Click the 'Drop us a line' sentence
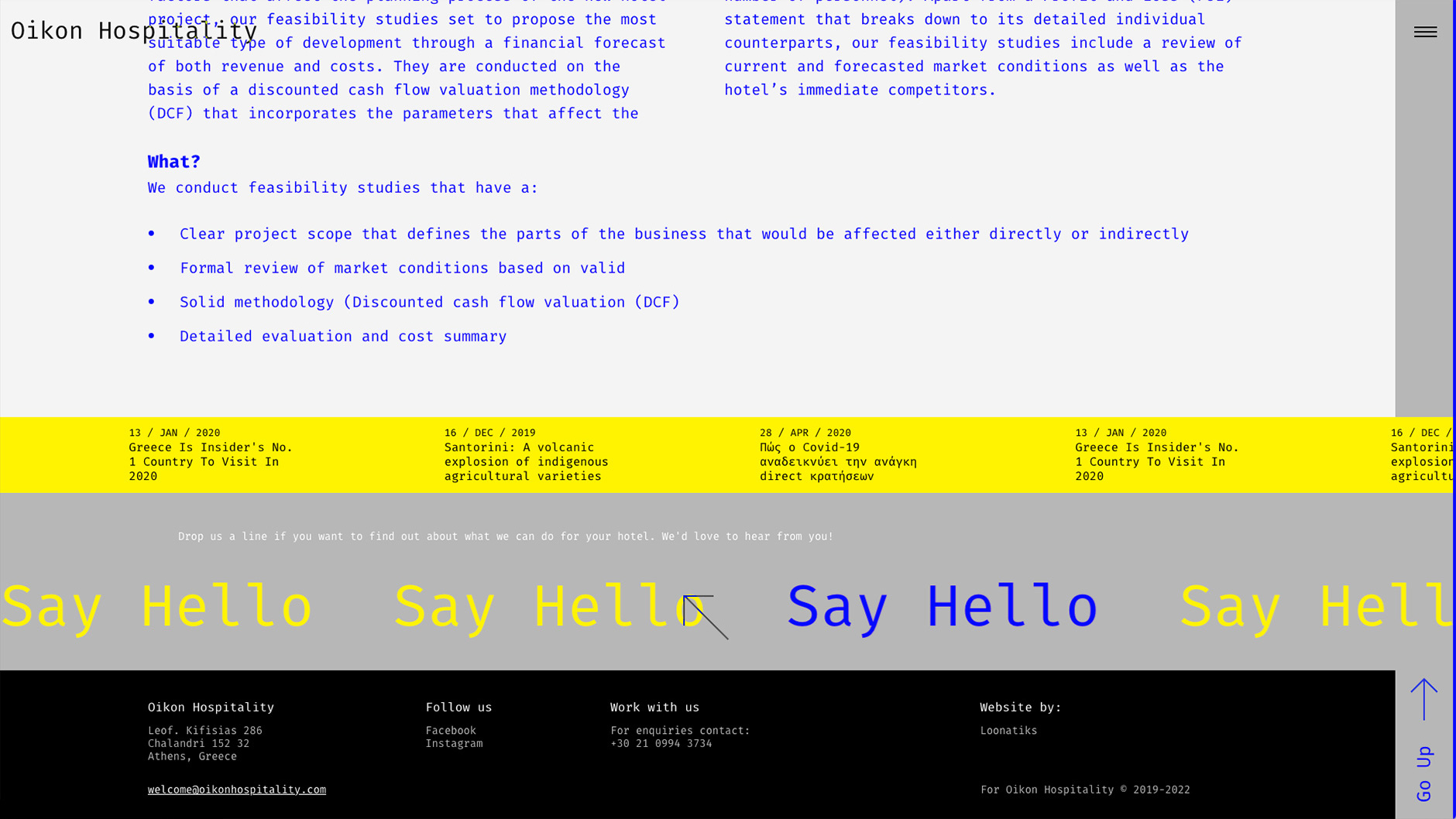The image size is (1456, 819). pyautogui.click(x=506, y=536)
